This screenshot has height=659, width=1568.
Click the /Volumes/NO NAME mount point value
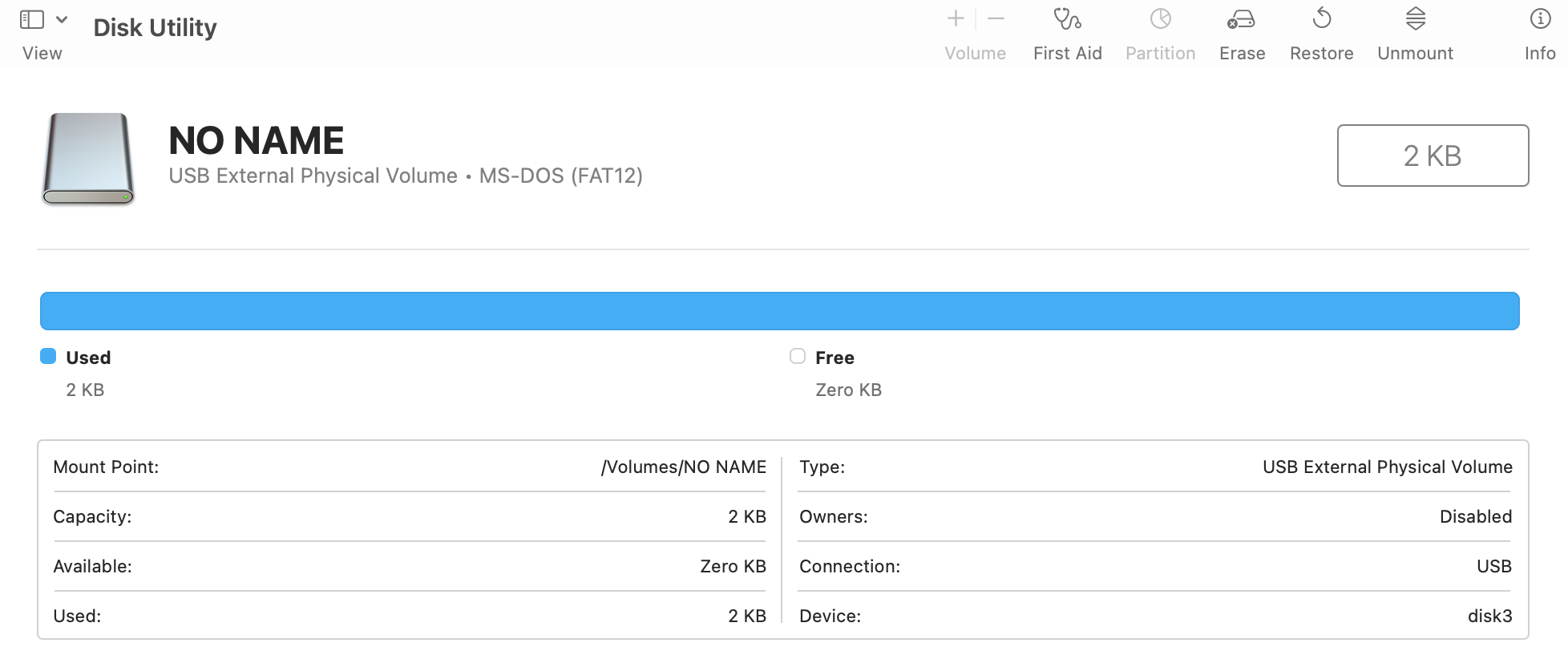(x=683, y=467)
